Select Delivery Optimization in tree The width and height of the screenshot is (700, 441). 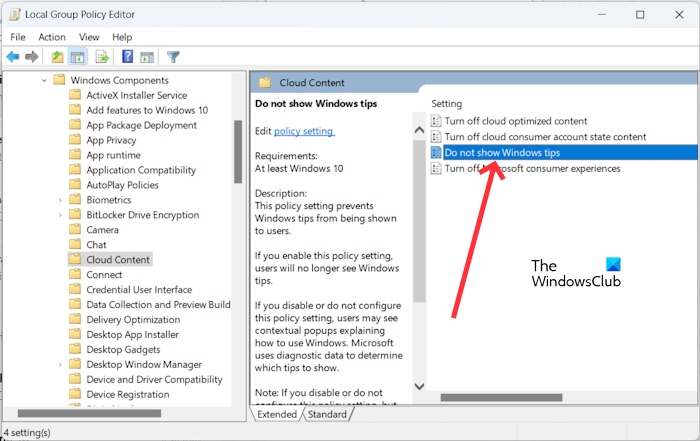pos(133,320)
